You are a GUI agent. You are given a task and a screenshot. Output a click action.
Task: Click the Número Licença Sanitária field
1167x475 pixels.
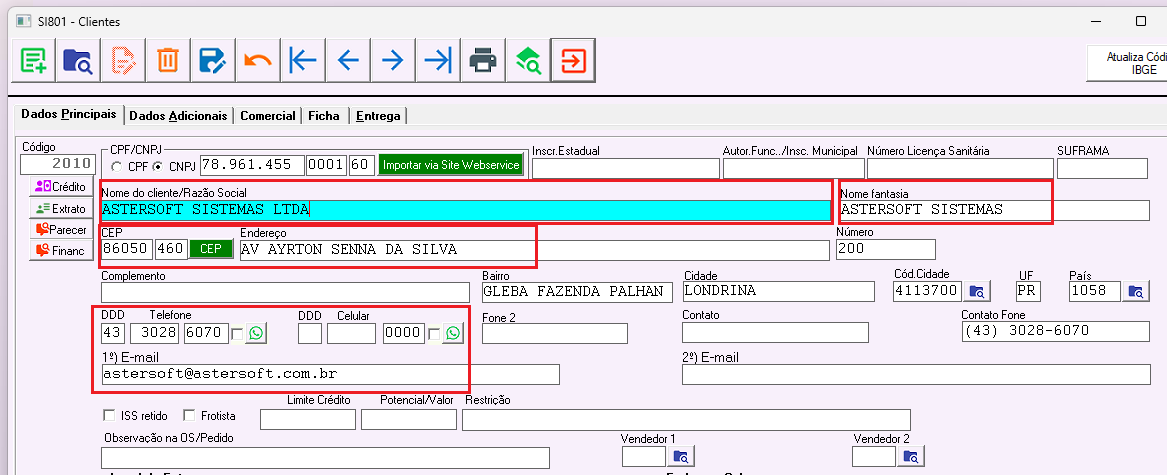coord(960,168)
